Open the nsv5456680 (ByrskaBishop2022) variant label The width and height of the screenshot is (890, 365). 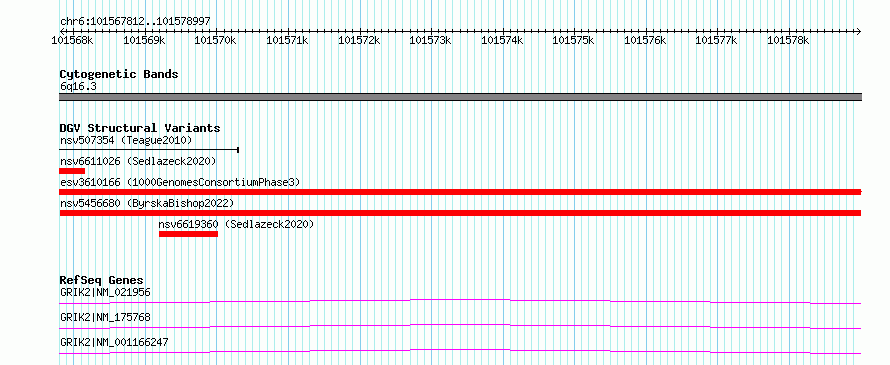(x=146, y=203)
